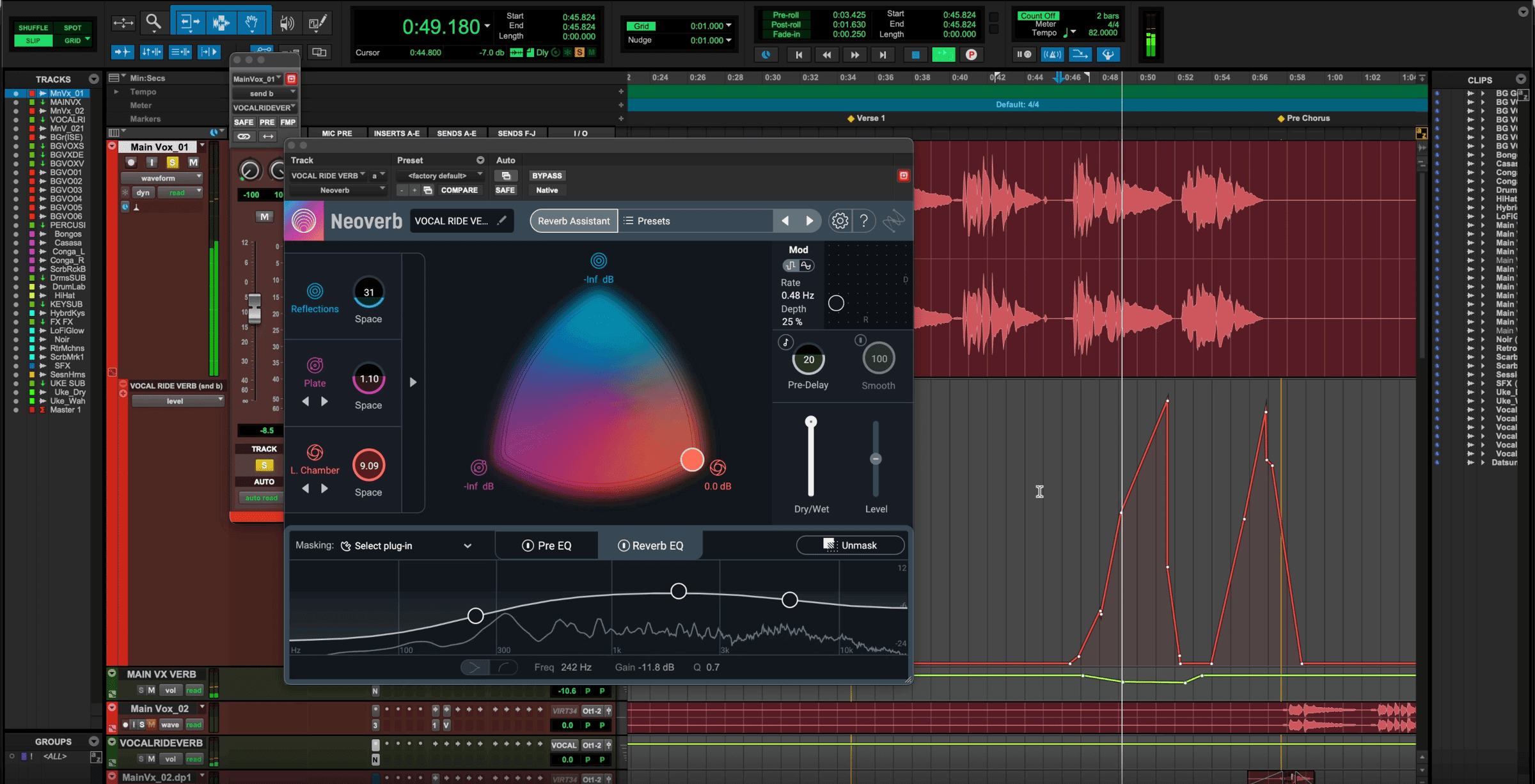Click the Plate reverb engine icon
This screenshot has height=784, width=1535.
click(315, 365)
